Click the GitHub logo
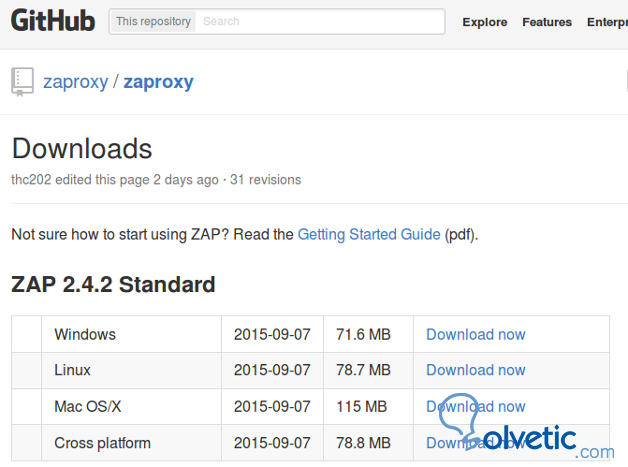The width and height of the screenshot is (628, 467). pos(53,21)
